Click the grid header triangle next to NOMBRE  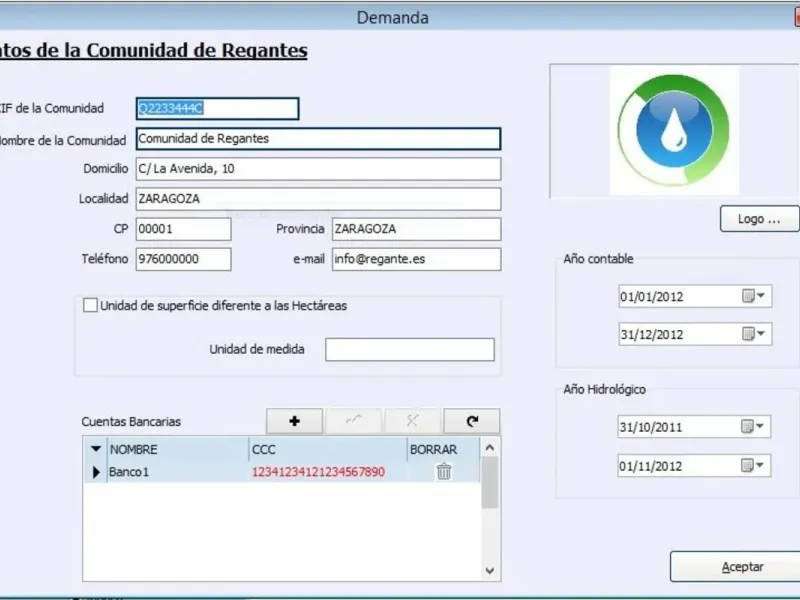point(96,449)
